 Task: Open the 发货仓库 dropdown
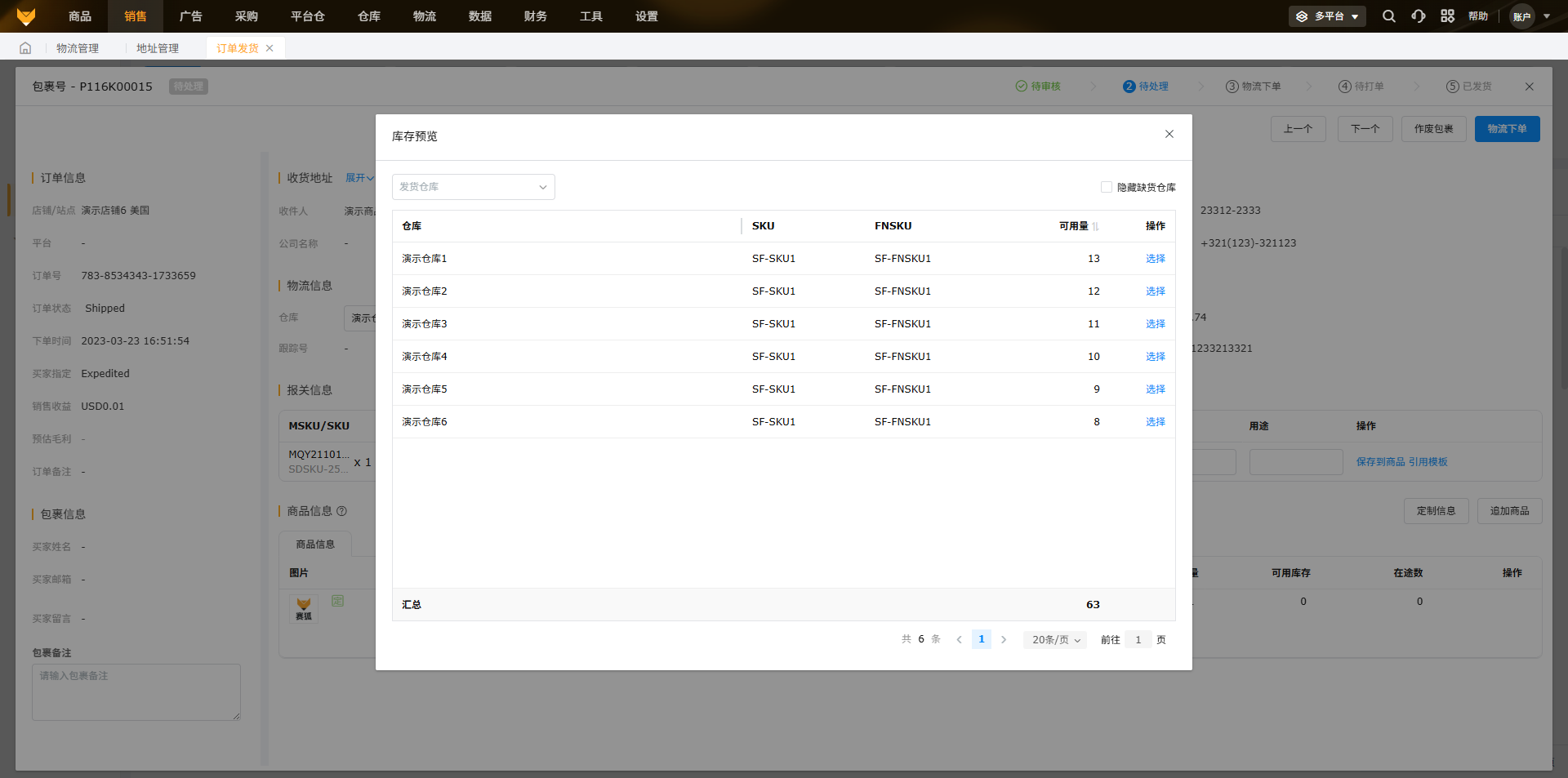473,187
